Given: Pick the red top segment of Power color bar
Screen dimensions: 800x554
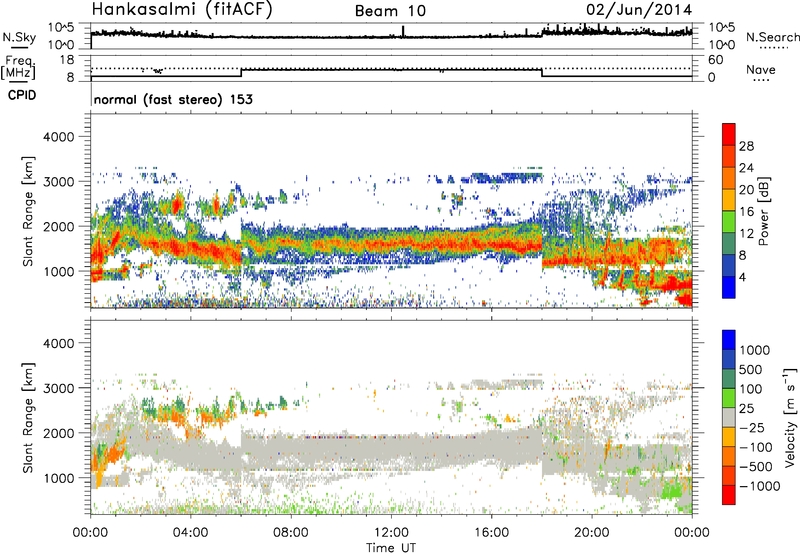Looking at the screenshot, I should coord(729,135).
